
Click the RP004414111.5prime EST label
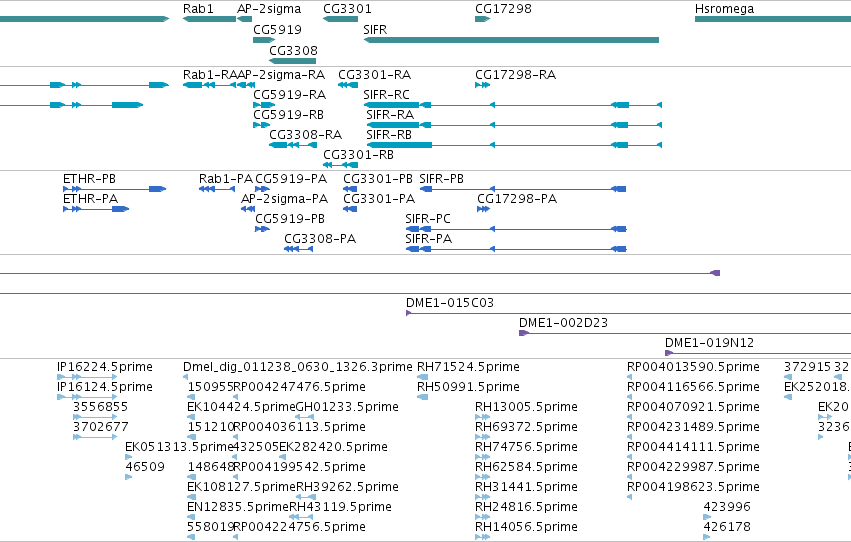click(x=693, y=447)
